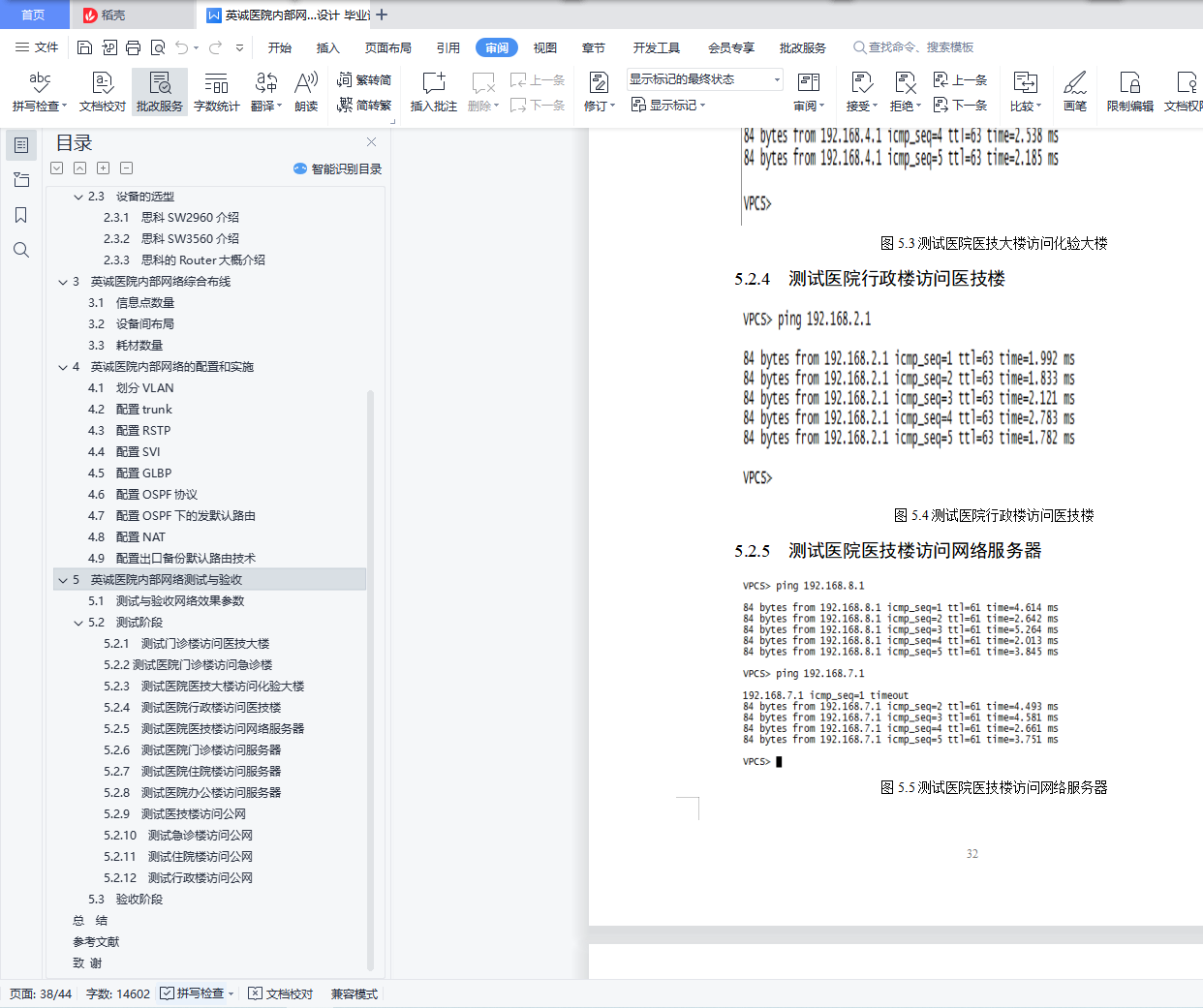Collapse the 2.3 设备的选型 node
Image resolution: width=1203 pixels, height=1008 pixels.
pyautogui.click(x=78, y=197)
